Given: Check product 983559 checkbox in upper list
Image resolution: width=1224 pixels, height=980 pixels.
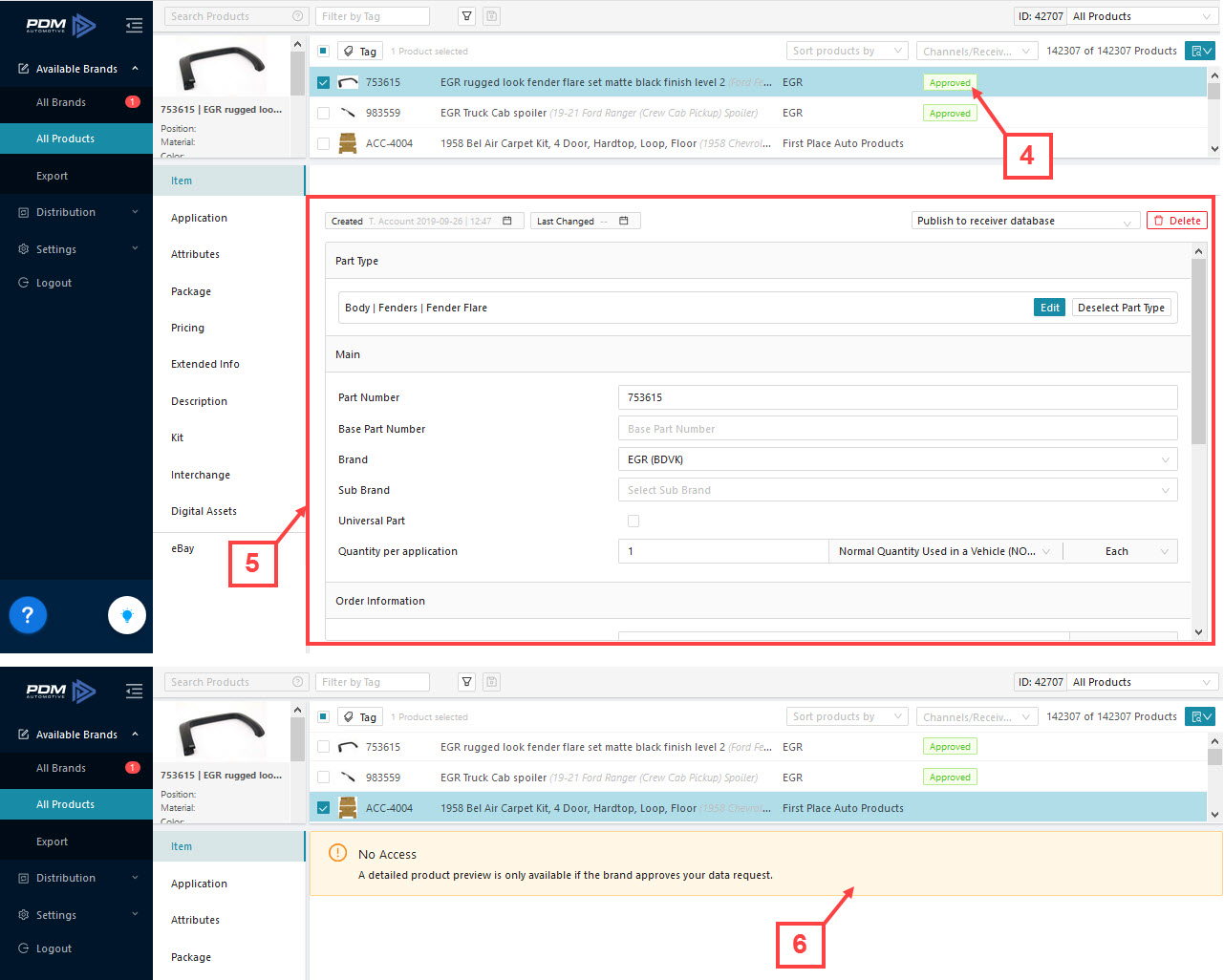Looking at the screenshot, I should point(323,113).
